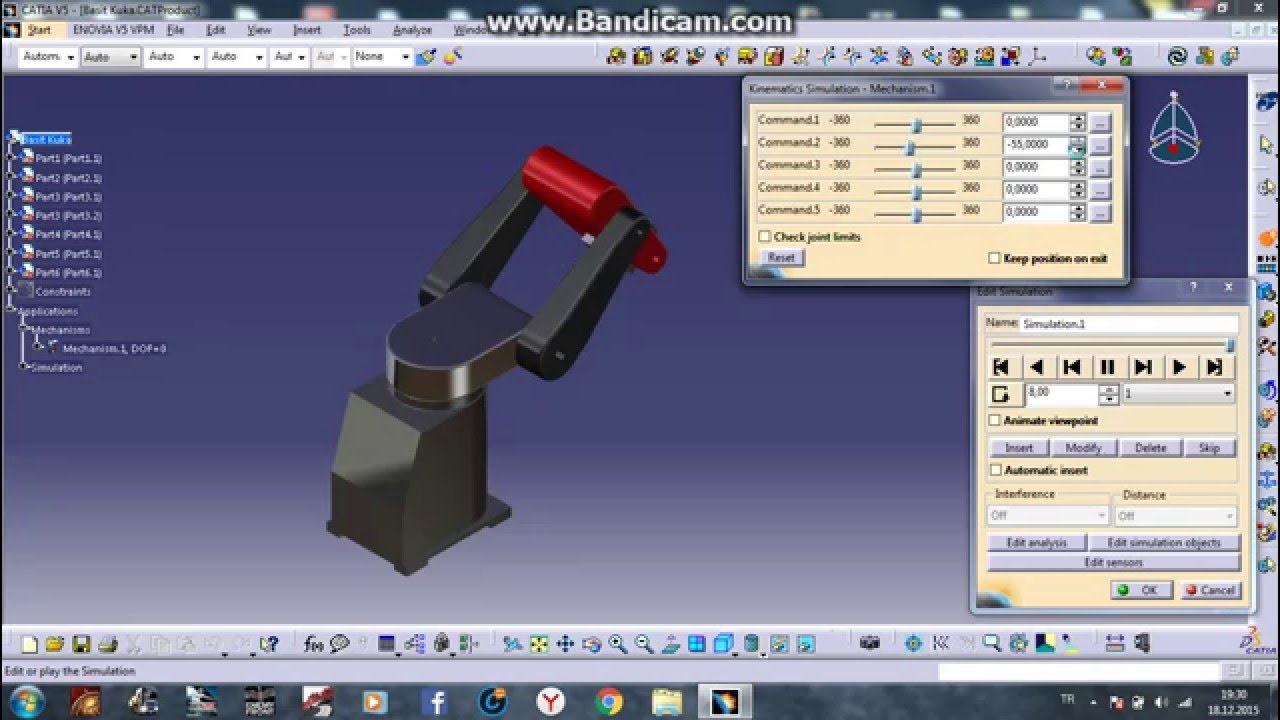Viewport: 1280px width, 720px height.
Task: Open the Edit menu
Action: click(x=215, y=30)
